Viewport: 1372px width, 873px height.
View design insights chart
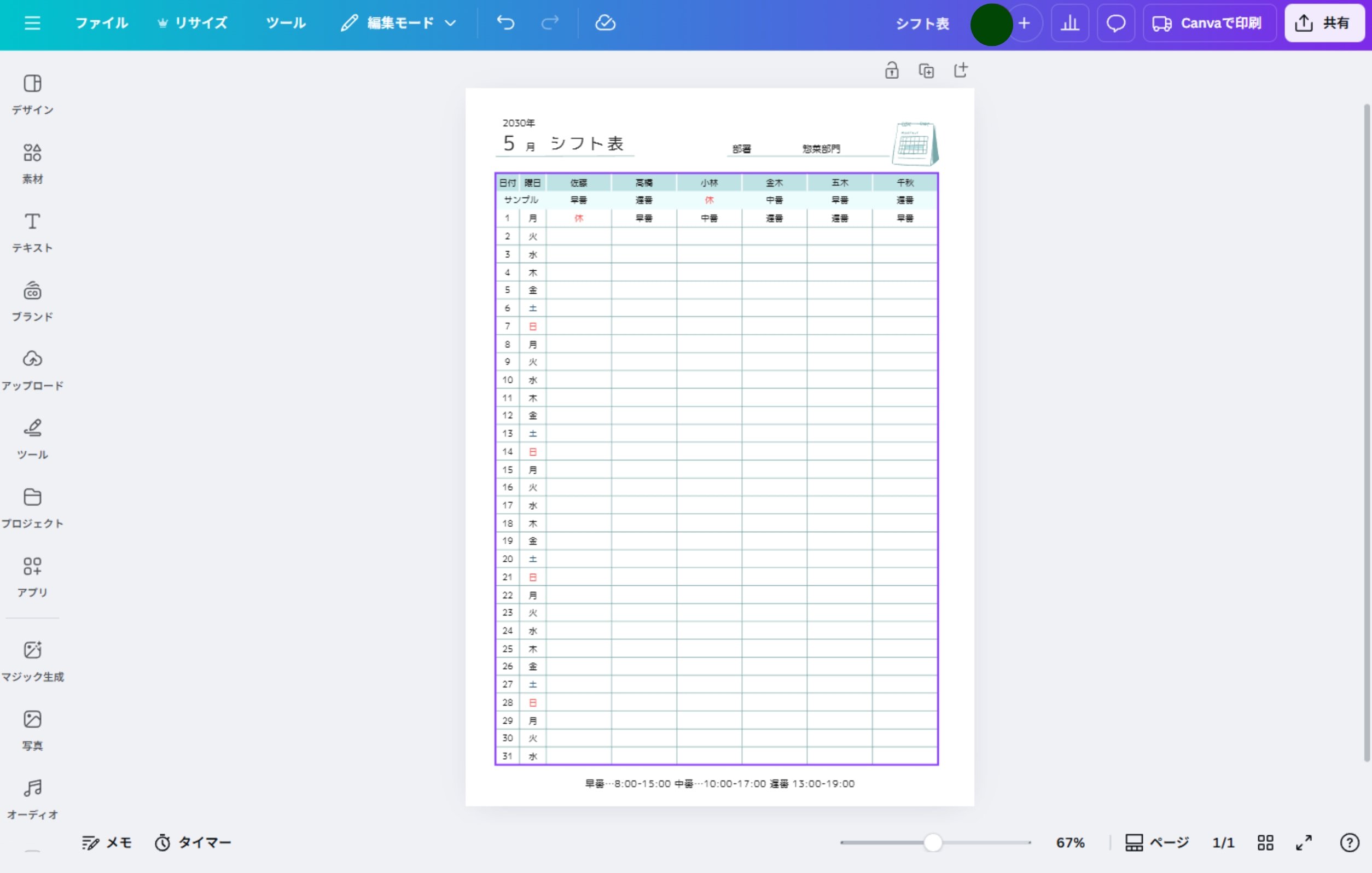[1070, 24]
